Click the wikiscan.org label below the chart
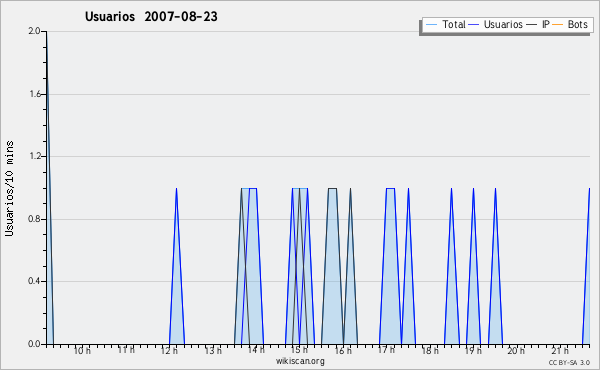Viewport: 600px width, 370px height. coord(300,361)
